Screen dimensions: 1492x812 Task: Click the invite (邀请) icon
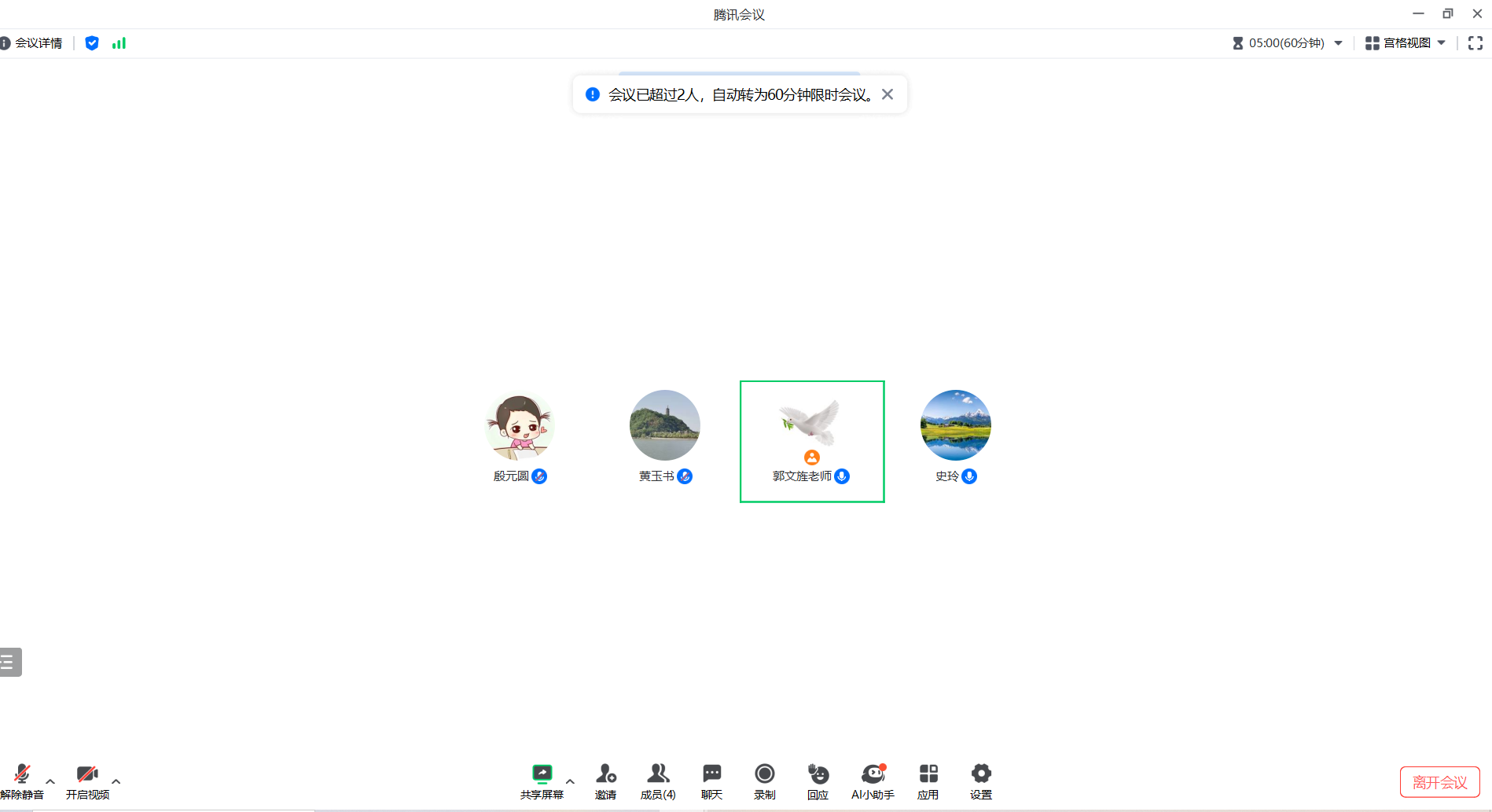point(605,781)
